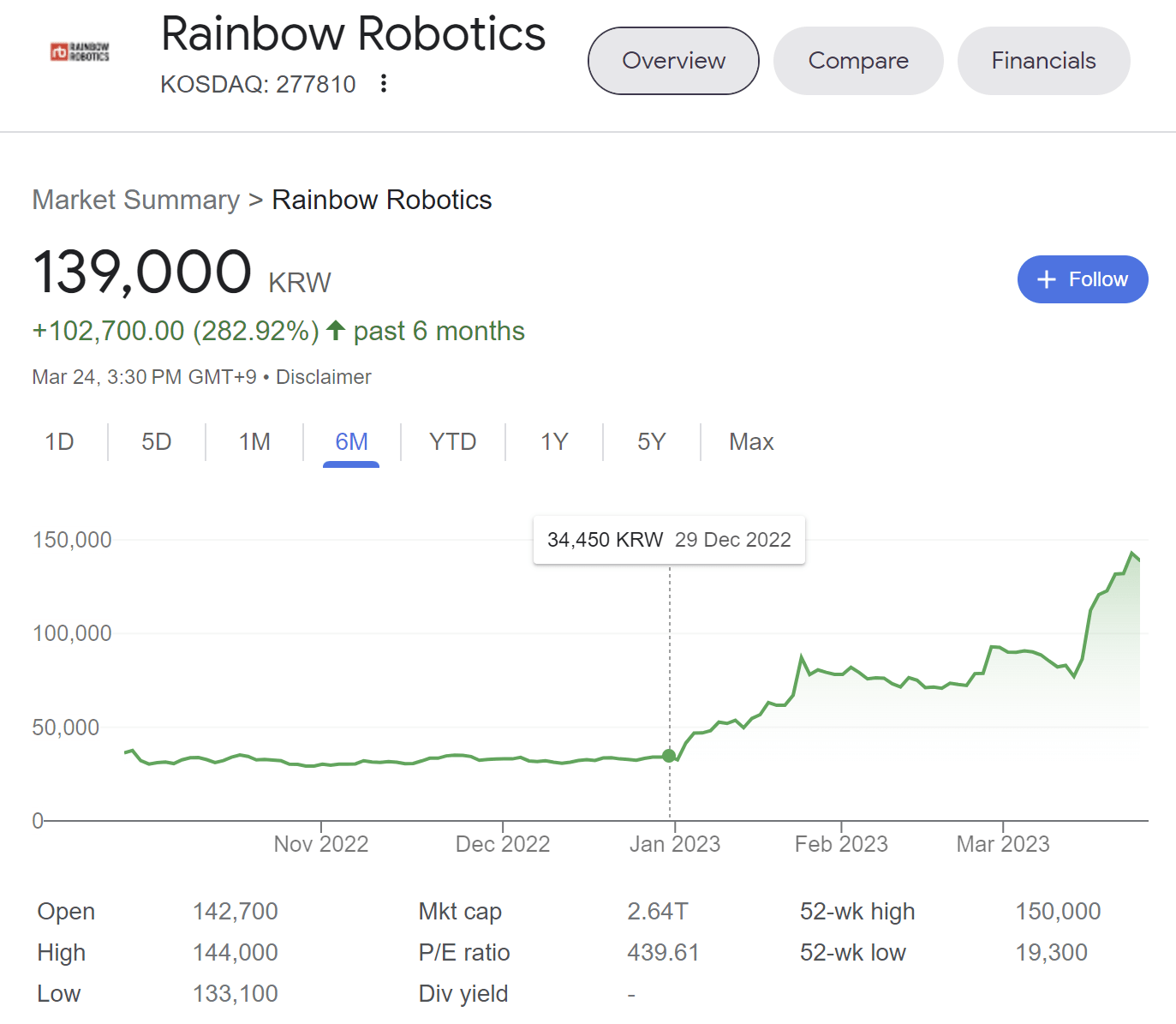The width and height of the screenshot is (1176, 1024).
Task: Switch to the Compare tab
Action: pos(858,61)
